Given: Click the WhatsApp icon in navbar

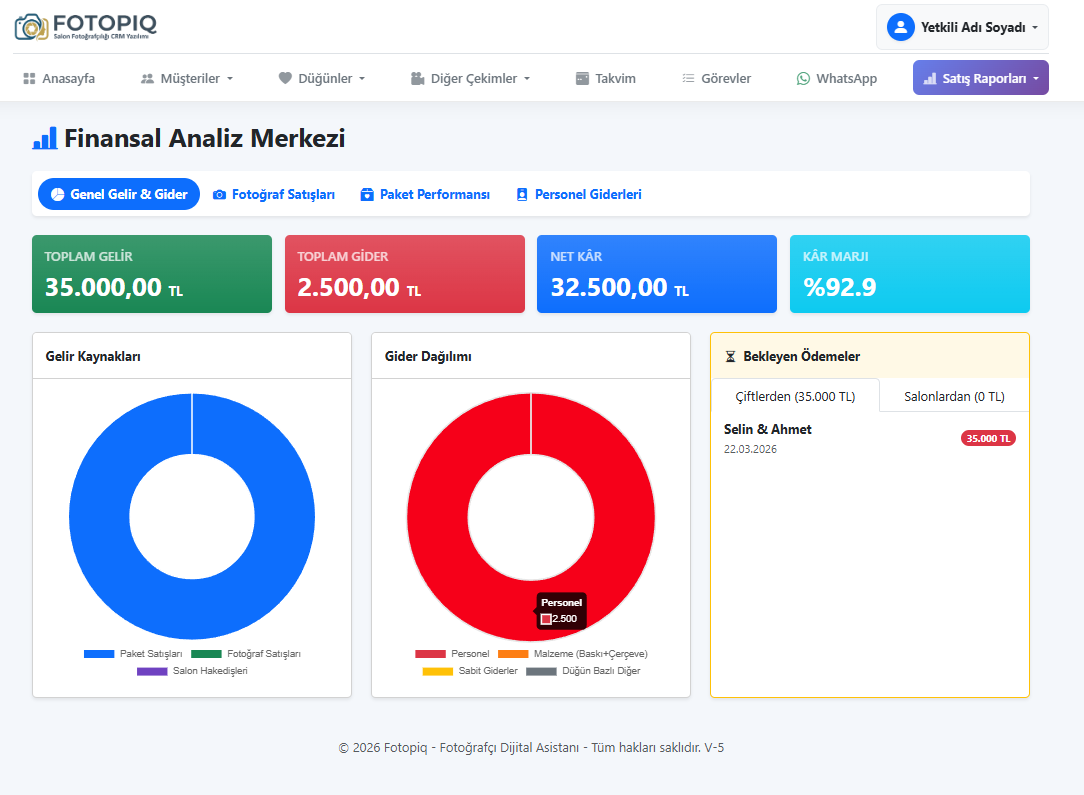Looking at the screenshot, I should (x=803, y=78).
